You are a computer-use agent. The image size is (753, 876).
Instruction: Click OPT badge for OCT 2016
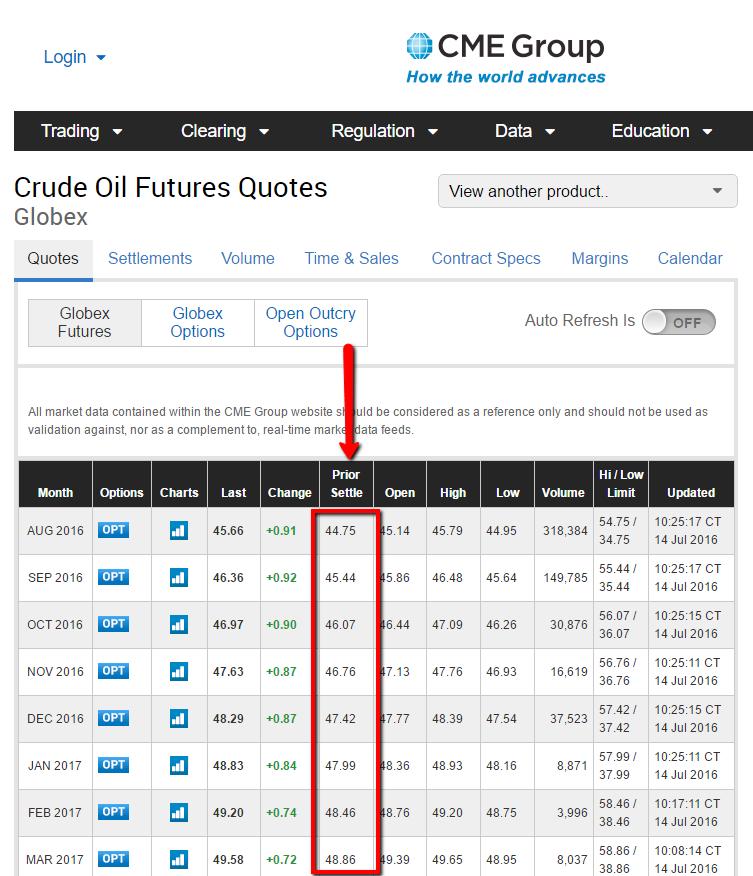(x=113, y=623)
